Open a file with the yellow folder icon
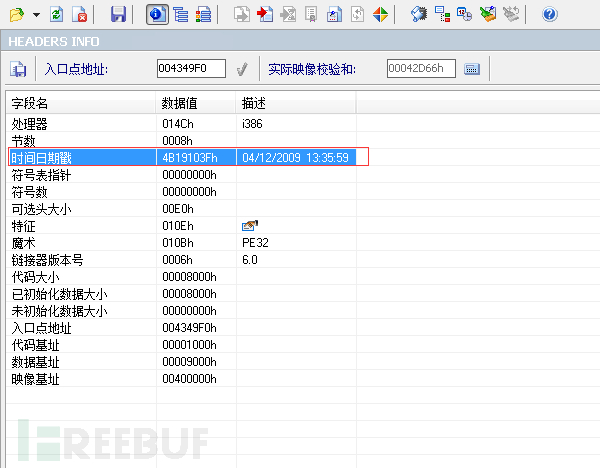The height and width of the screenshot is (468, 600). coord(17,15)
